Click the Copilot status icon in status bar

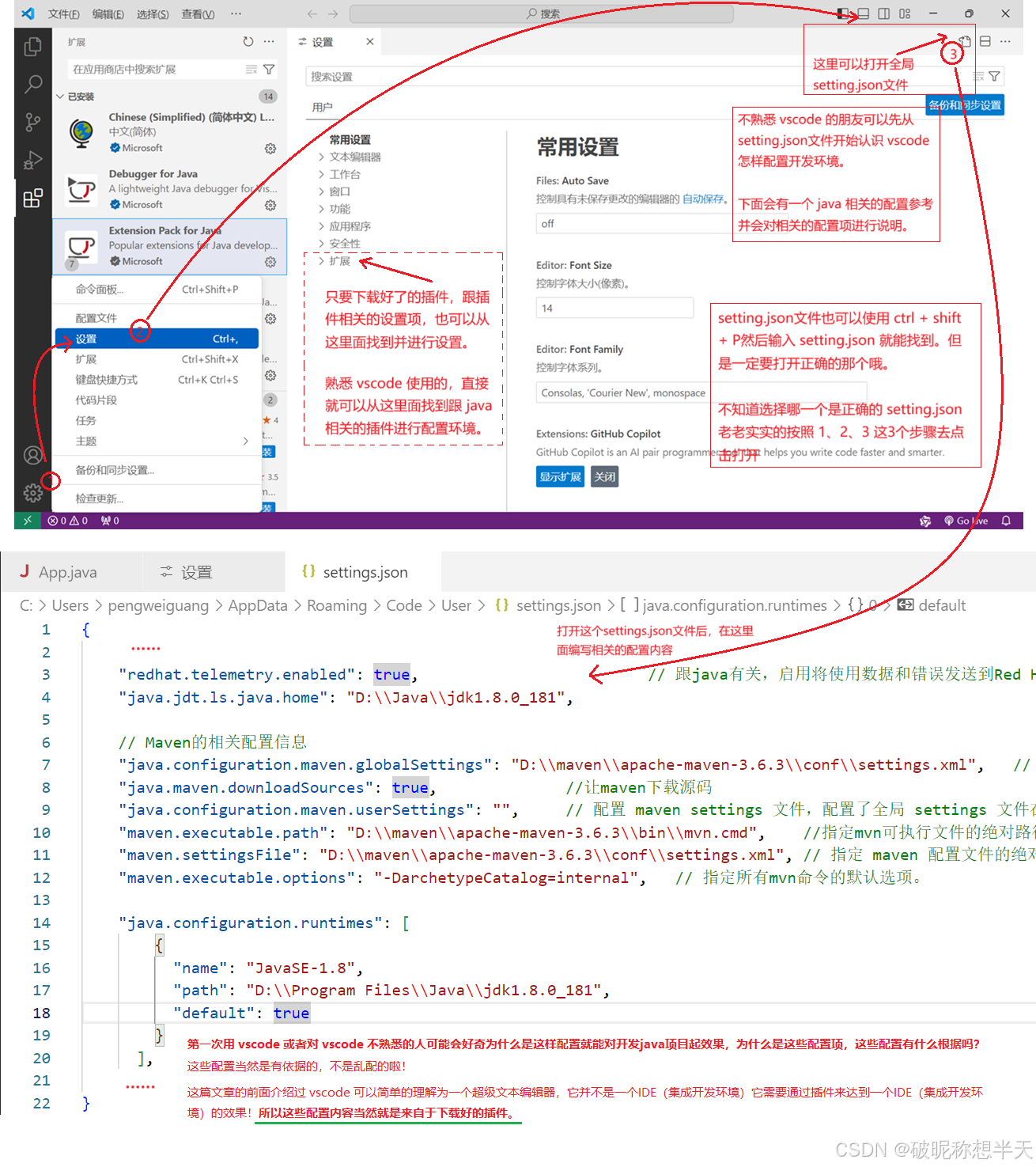925,521
